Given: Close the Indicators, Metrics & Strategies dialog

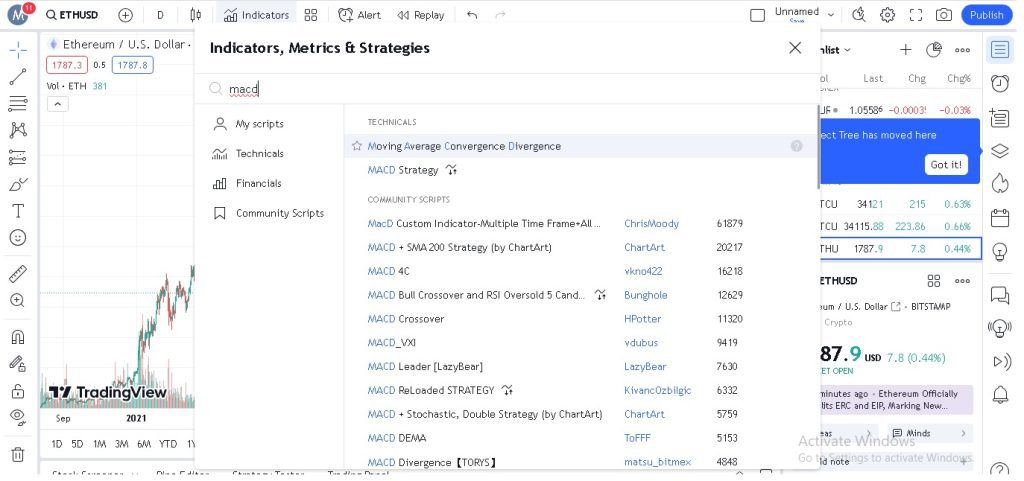Looking at the screenshot, I should click(x=795, y=48).
